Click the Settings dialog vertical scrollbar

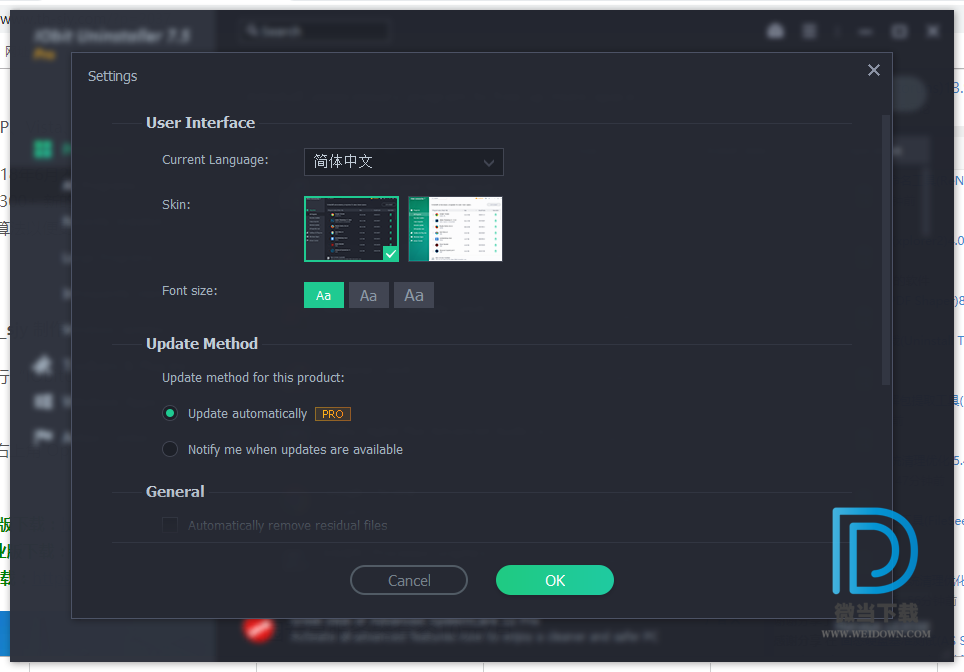coord(886,250)
